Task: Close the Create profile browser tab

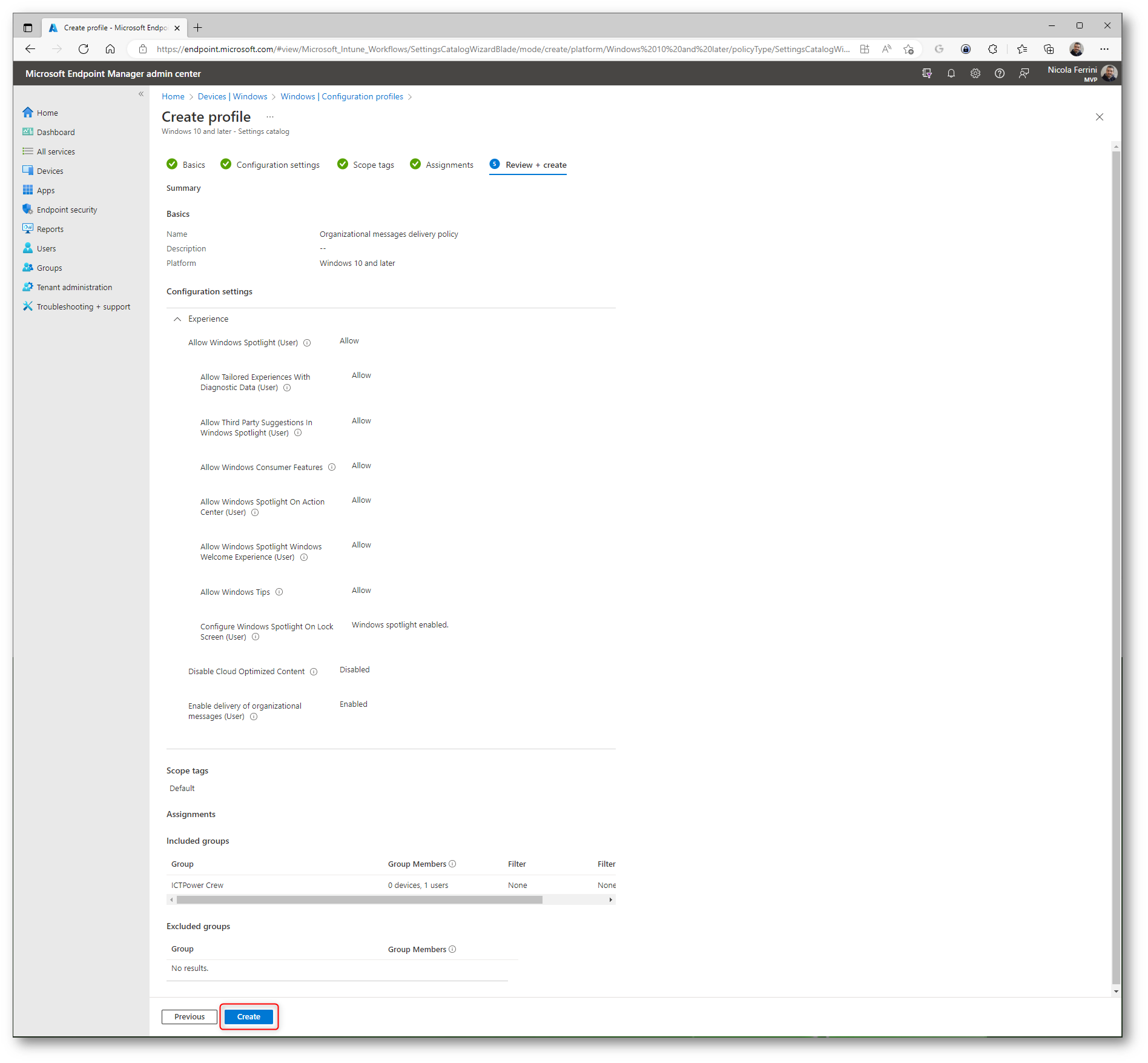Action: [x=177, y=28]
